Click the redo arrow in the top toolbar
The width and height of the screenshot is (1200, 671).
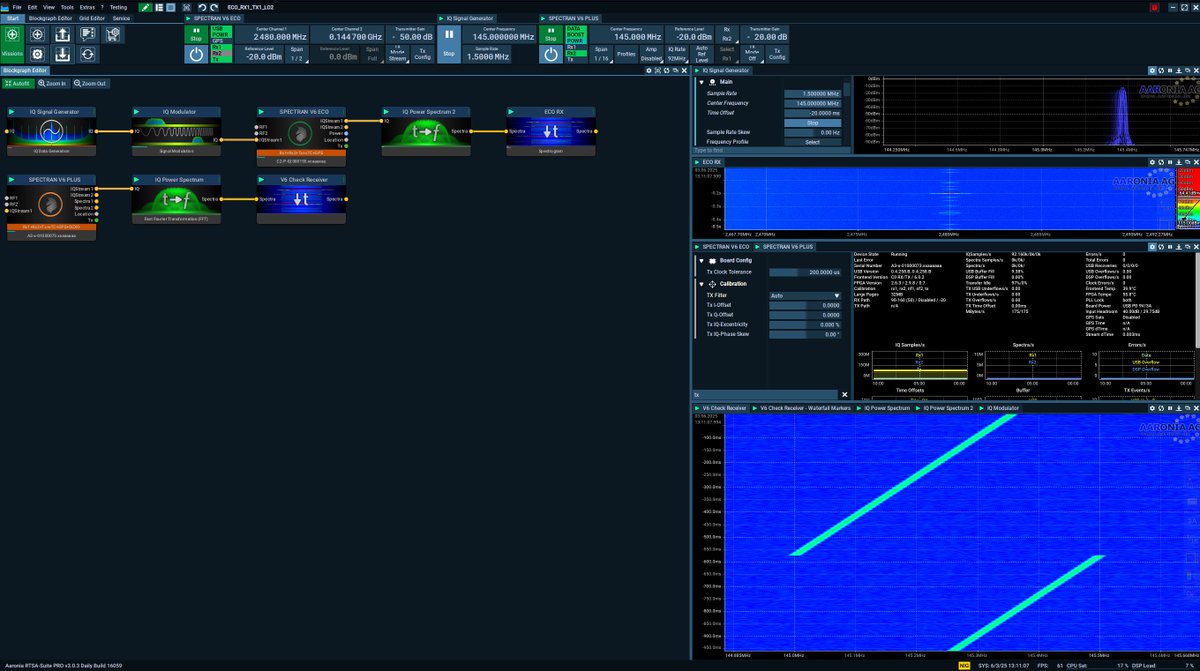pos(213,6)
